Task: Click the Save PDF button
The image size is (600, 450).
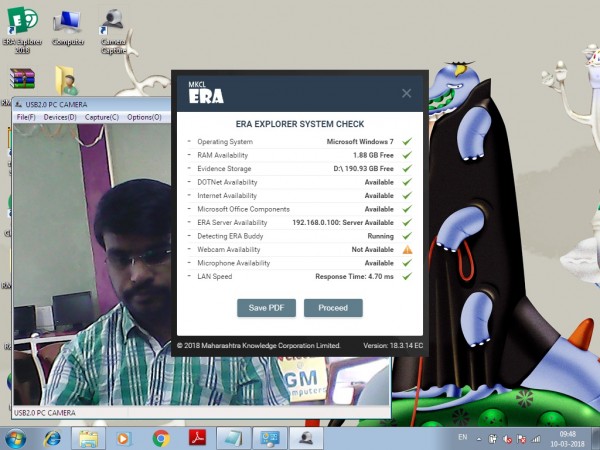Action: [x=266, y=308]
